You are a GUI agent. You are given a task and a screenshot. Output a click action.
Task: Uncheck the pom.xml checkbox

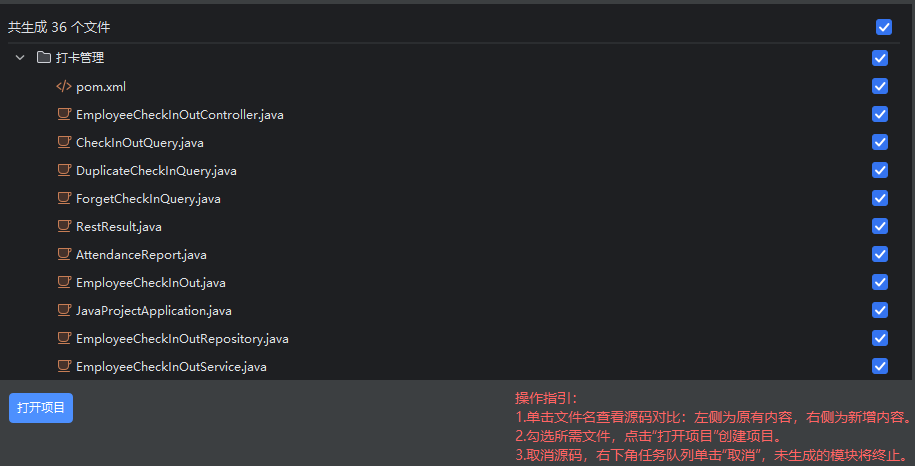click(x=880, y=86)
